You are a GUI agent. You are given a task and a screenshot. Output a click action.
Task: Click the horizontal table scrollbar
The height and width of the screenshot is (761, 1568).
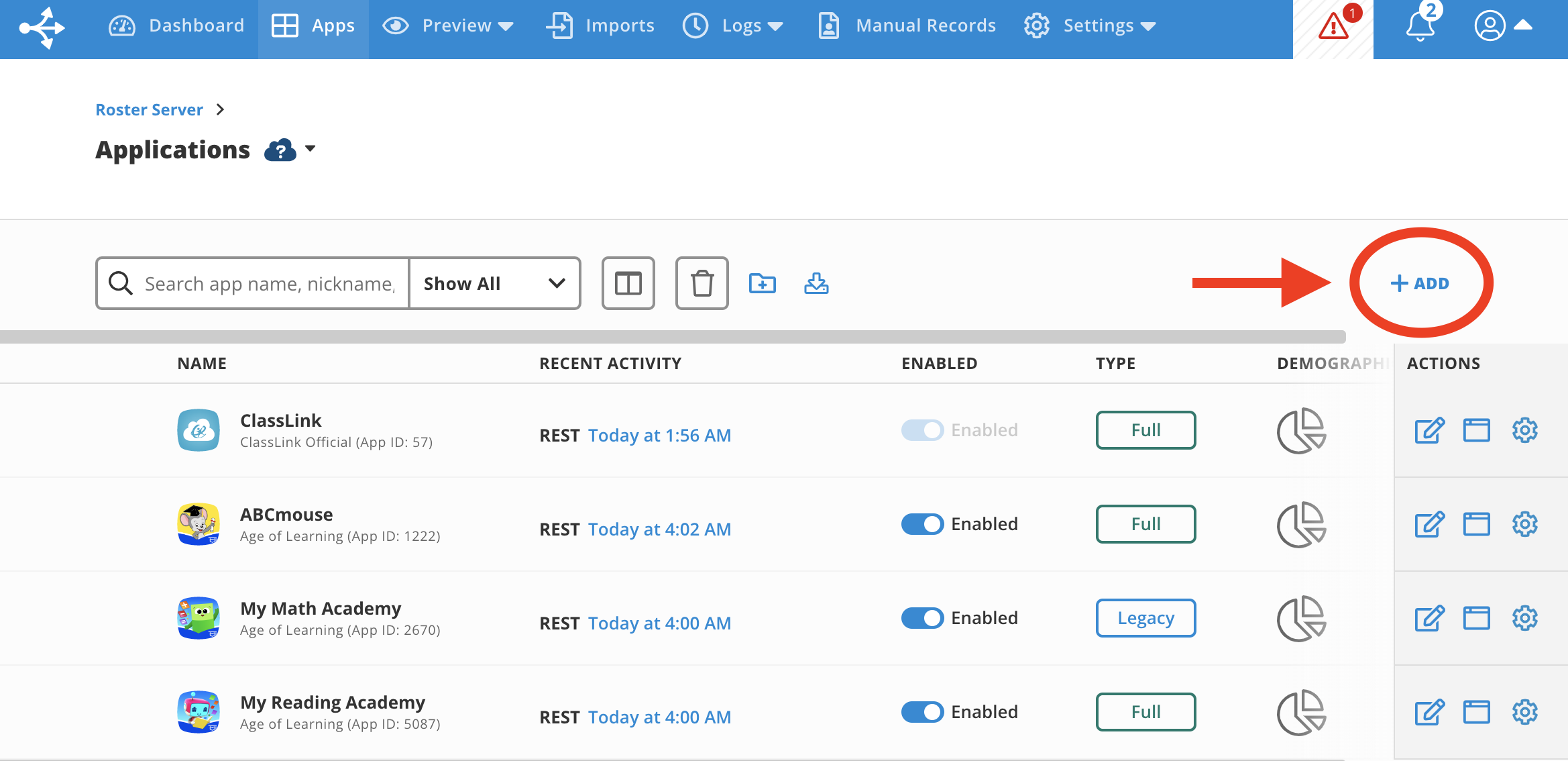click(673, 336)
